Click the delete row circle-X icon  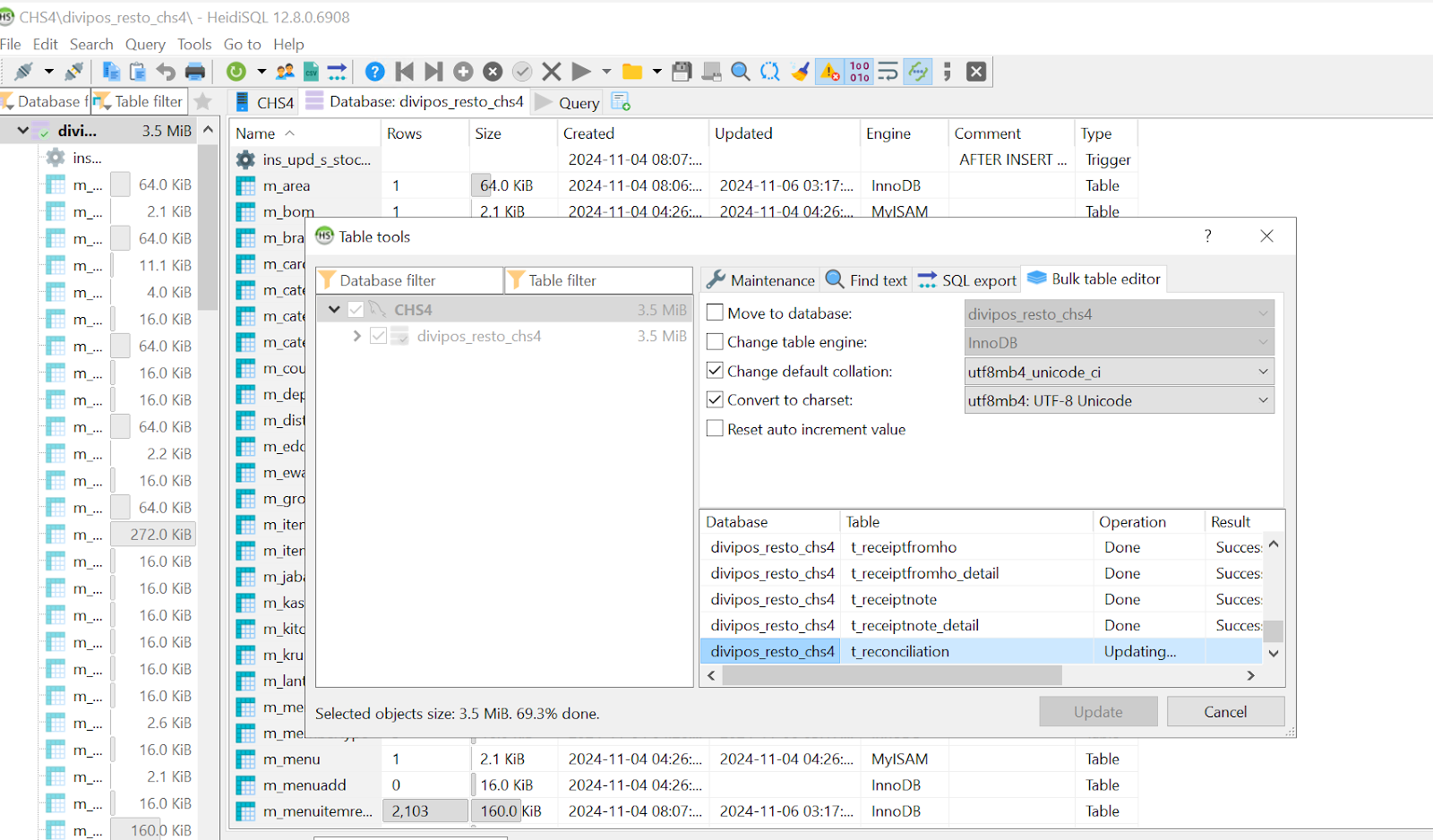coord(493,72)
